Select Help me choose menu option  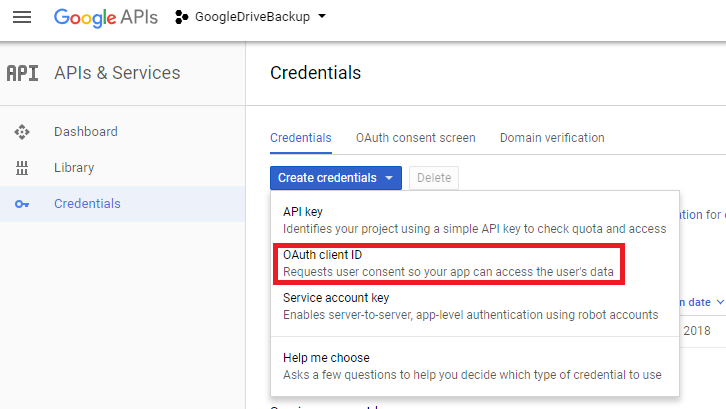475,366
